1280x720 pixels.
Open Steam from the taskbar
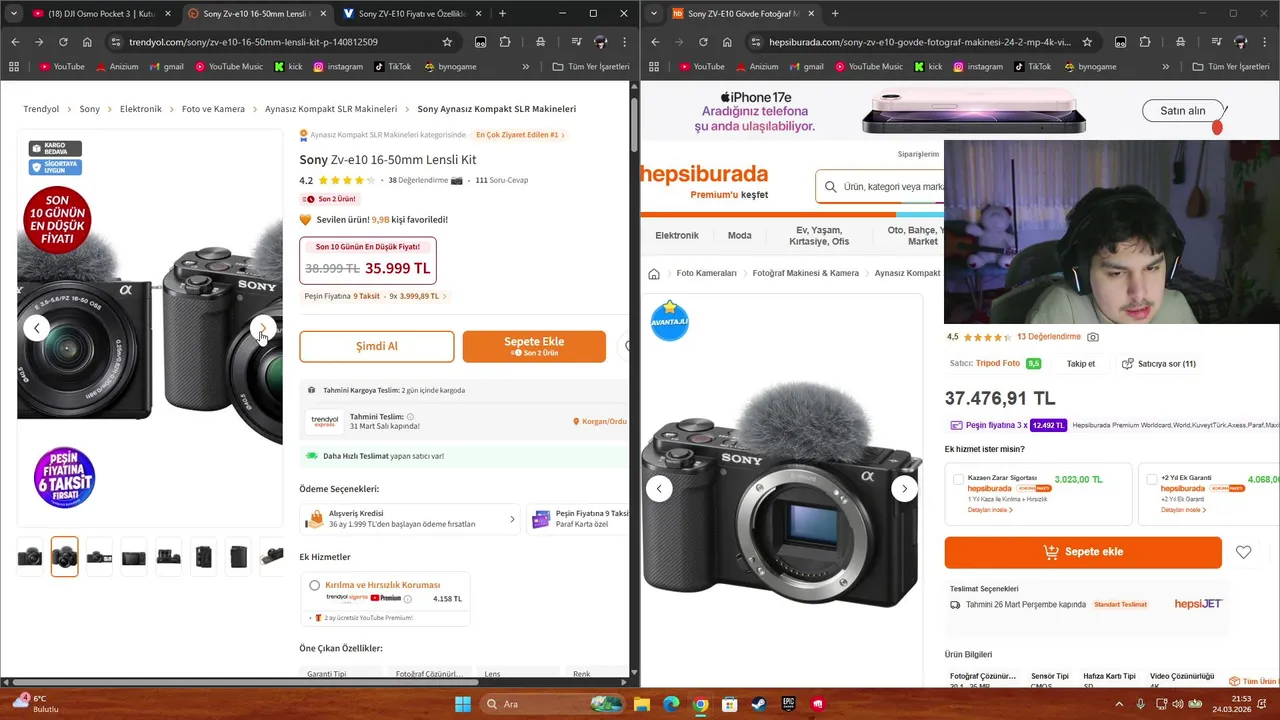click(x=758, y=704)
